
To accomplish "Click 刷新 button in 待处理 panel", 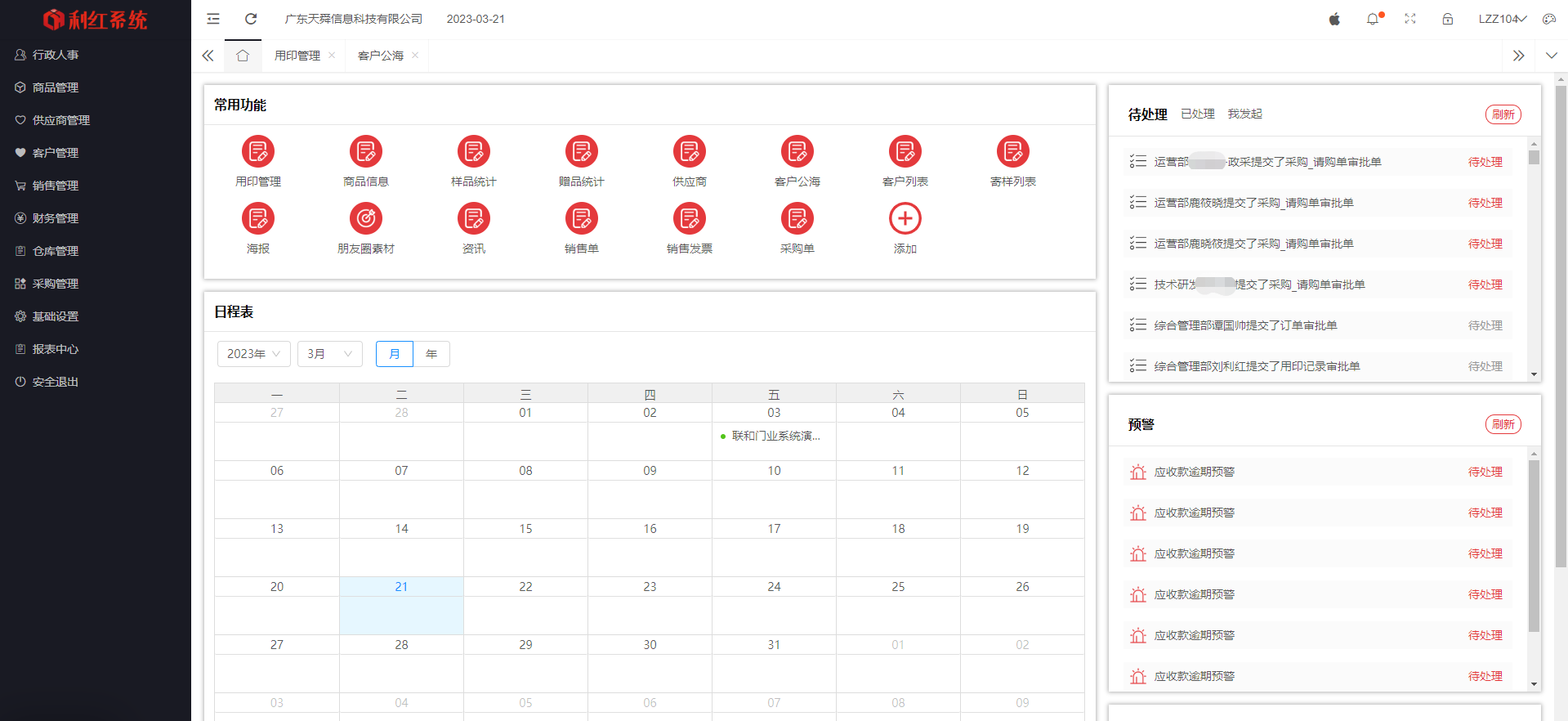I will 1503,114.
